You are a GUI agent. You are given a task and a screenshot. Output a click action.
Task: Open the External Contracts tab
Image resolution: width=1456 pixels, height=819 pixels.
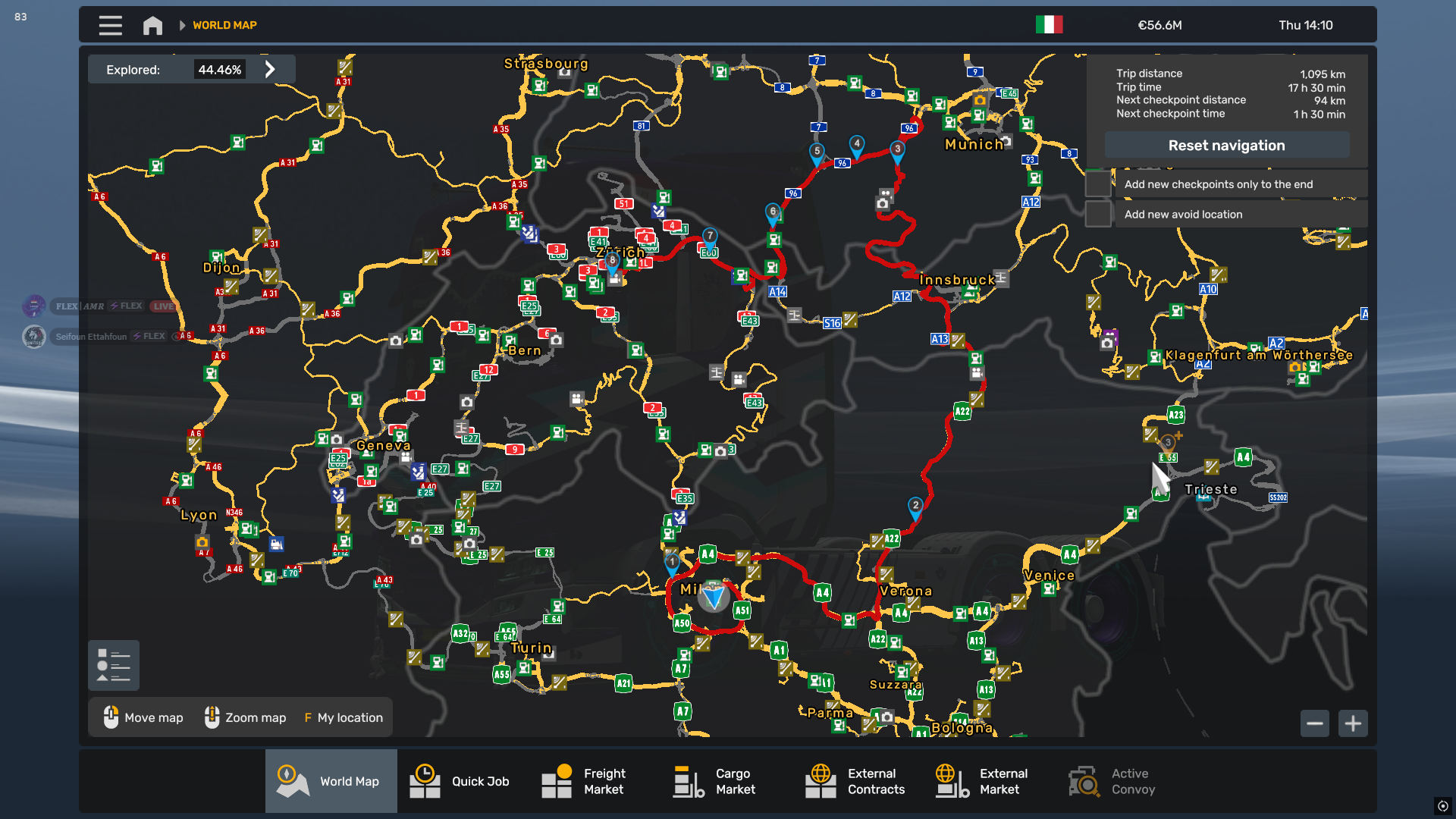(x=858, y=781)
